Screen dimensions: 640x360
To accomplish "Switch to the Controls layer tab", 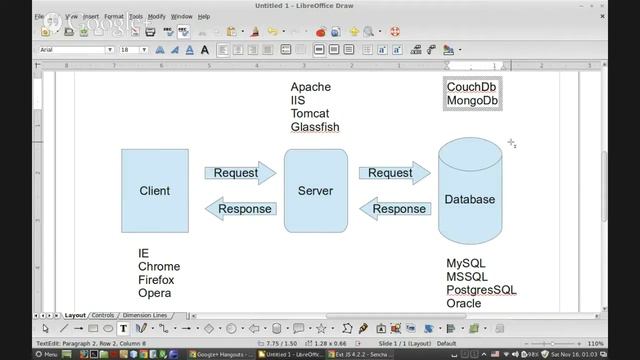I will pos(103,316).
